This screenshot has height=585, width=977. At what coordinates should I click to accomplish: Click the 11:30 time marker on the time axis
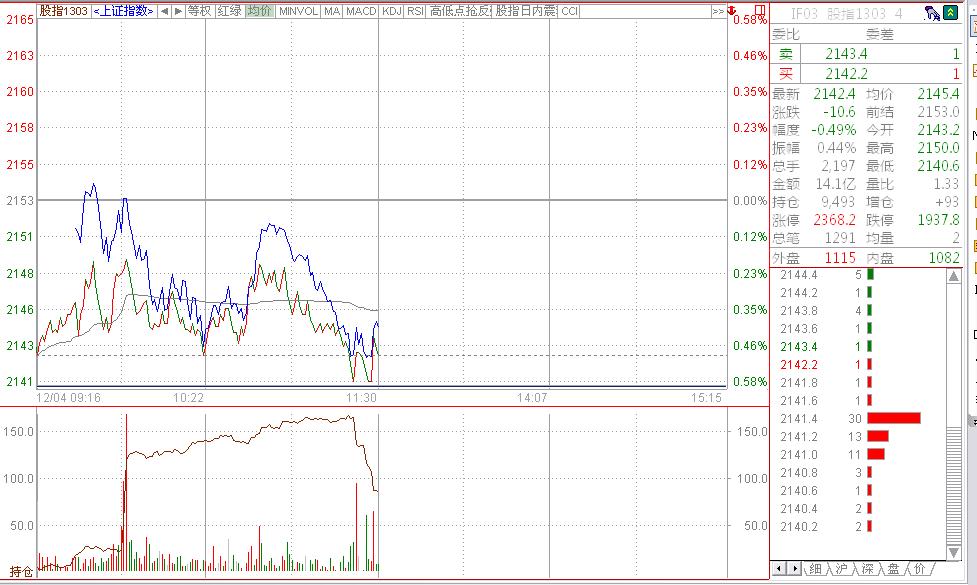[361, 397]
